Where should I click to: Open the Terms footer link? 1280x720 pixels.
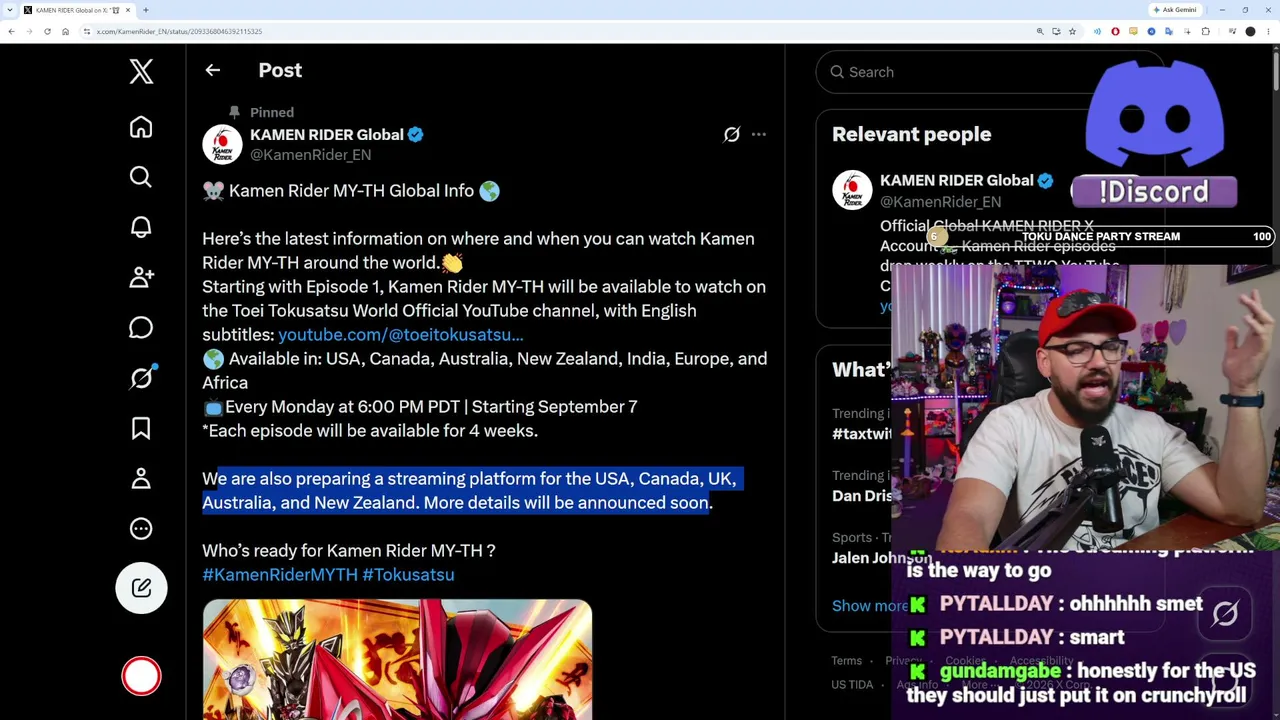click(846, 661)
